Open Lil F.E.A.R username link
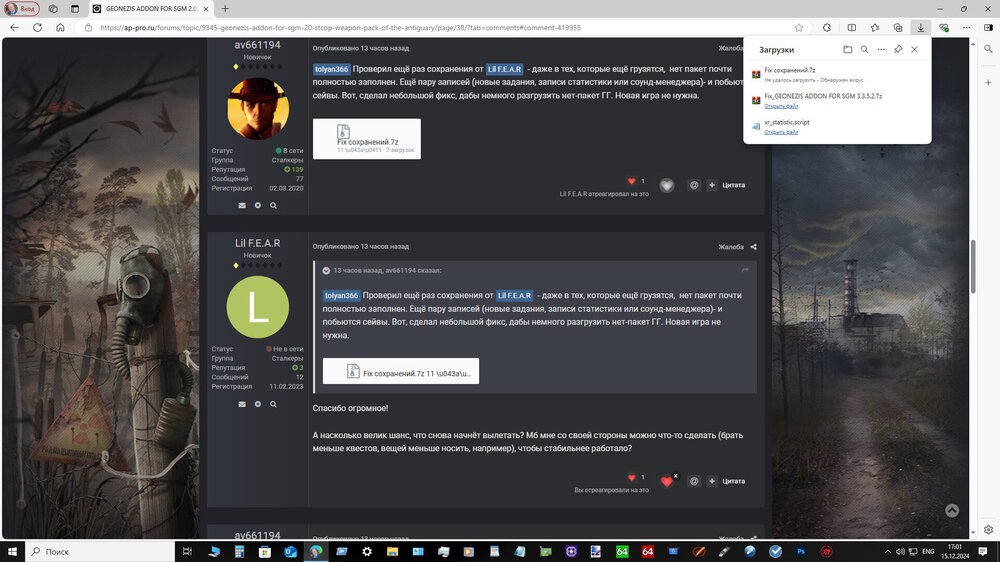1000x562 pixels. point(258,243)
